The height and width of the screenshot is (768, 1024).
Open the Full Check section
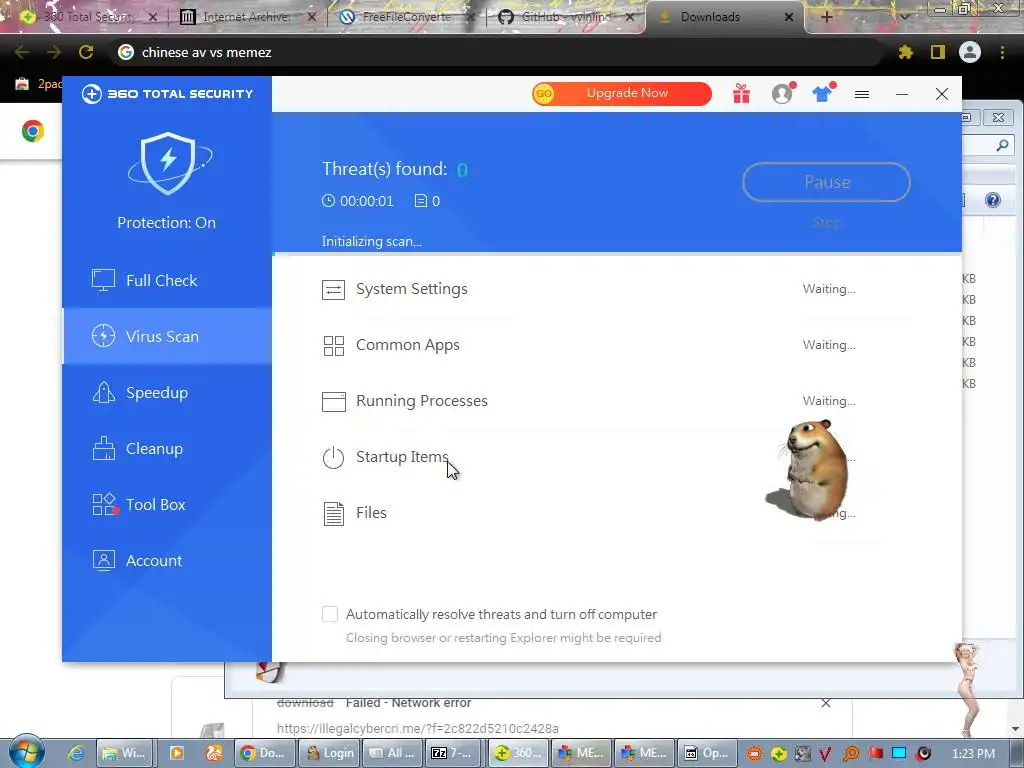[x=167, y=280]
